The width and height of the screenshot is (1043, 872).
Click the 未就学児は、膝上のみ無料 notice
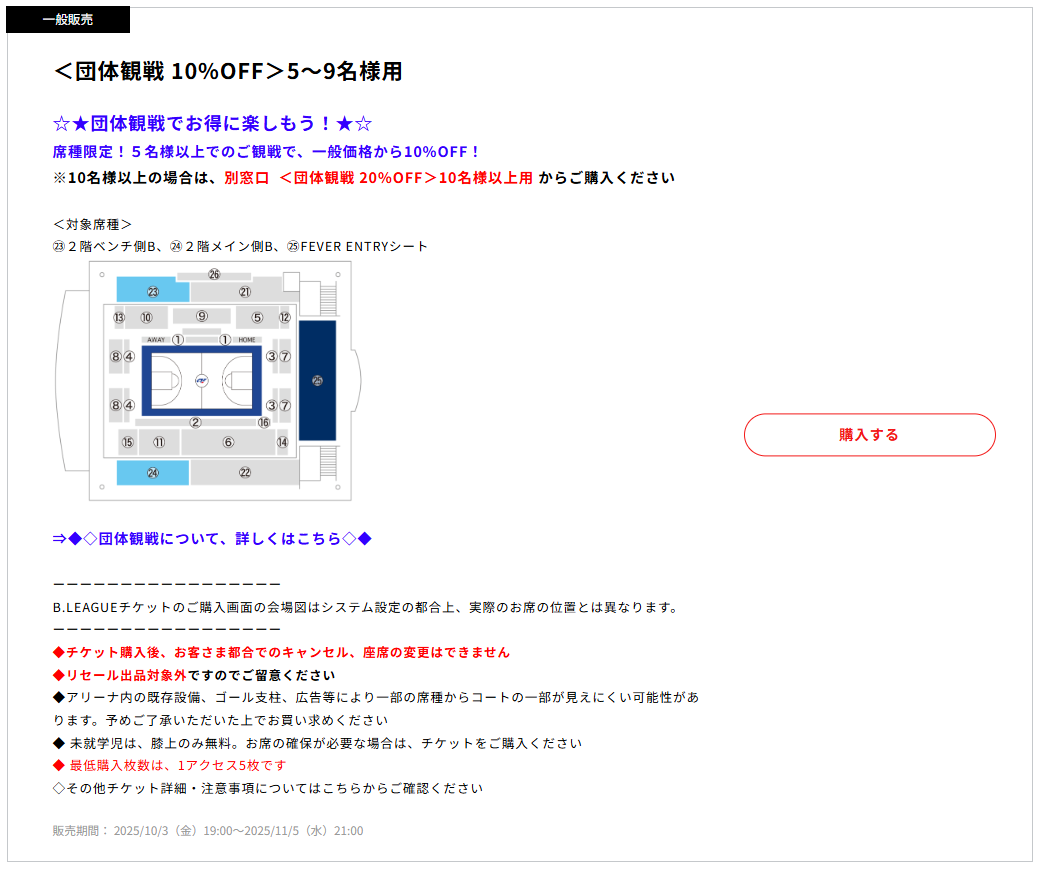click(317, 743)
